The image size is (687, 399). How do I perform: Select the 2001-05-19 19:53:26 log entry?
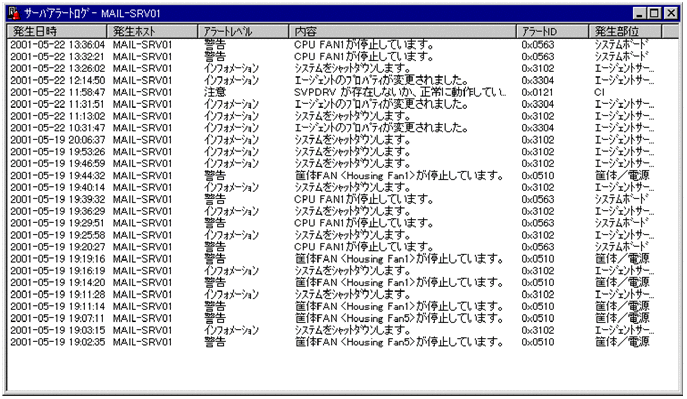pos(342,152)
